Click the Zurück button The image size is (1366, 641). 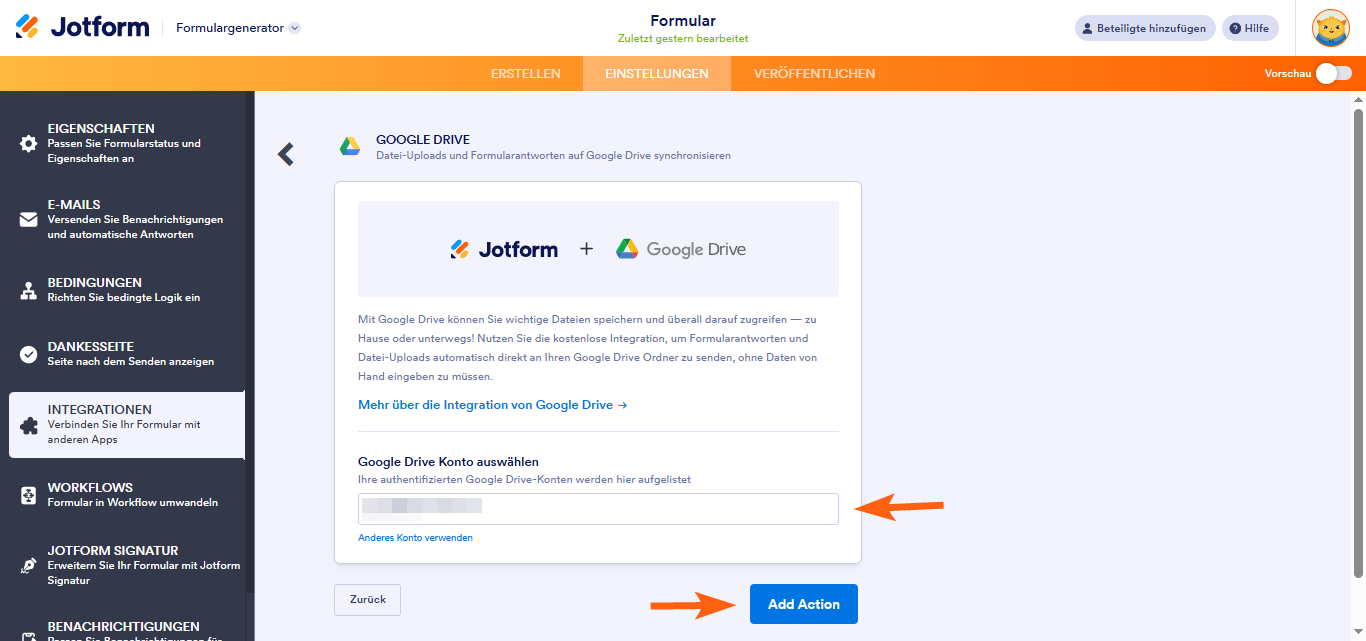367,599
